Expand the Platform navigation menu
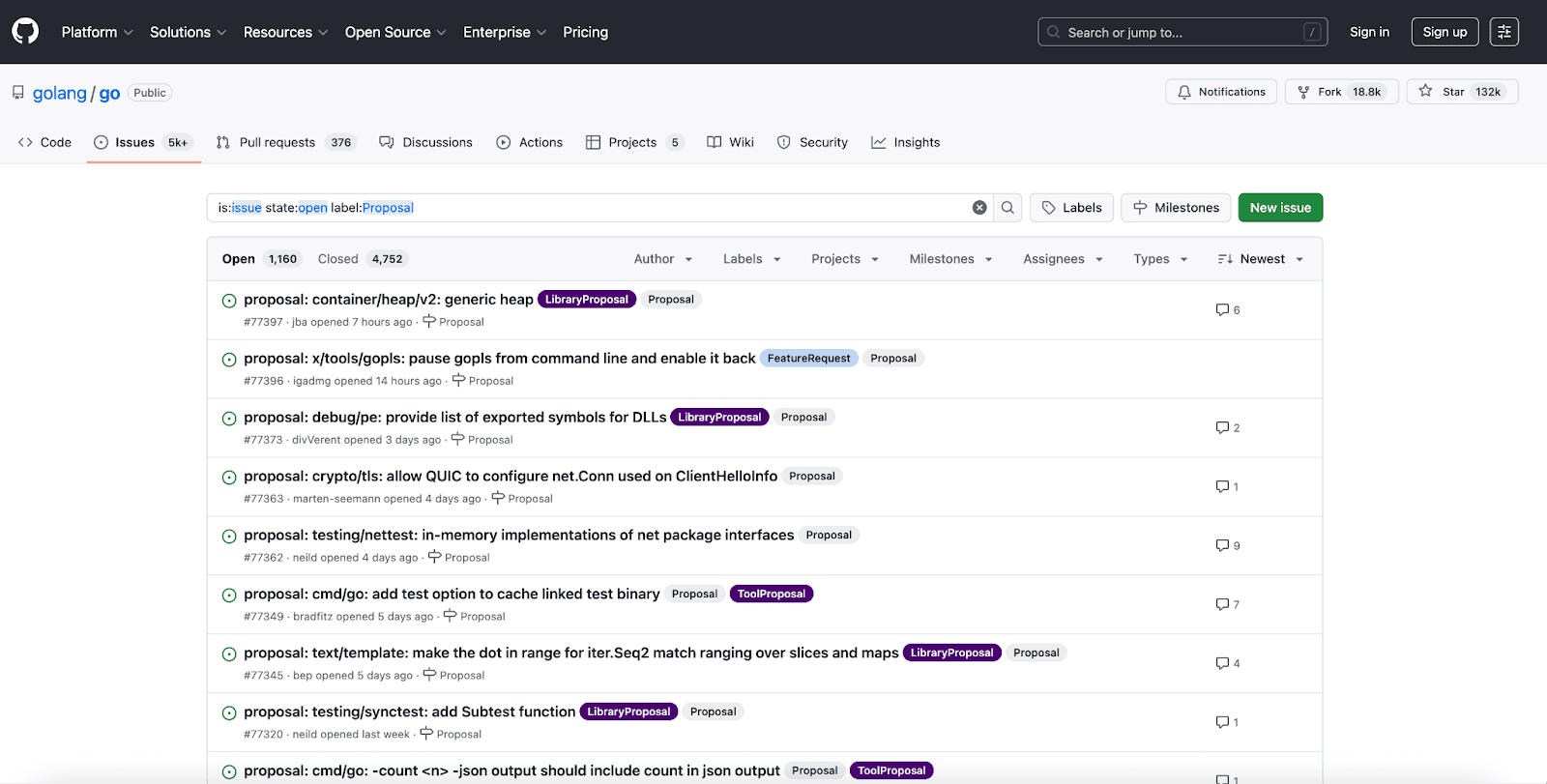Image resolution: width=1547 pixels, height=784 pixels. click(x=97, y=32)
